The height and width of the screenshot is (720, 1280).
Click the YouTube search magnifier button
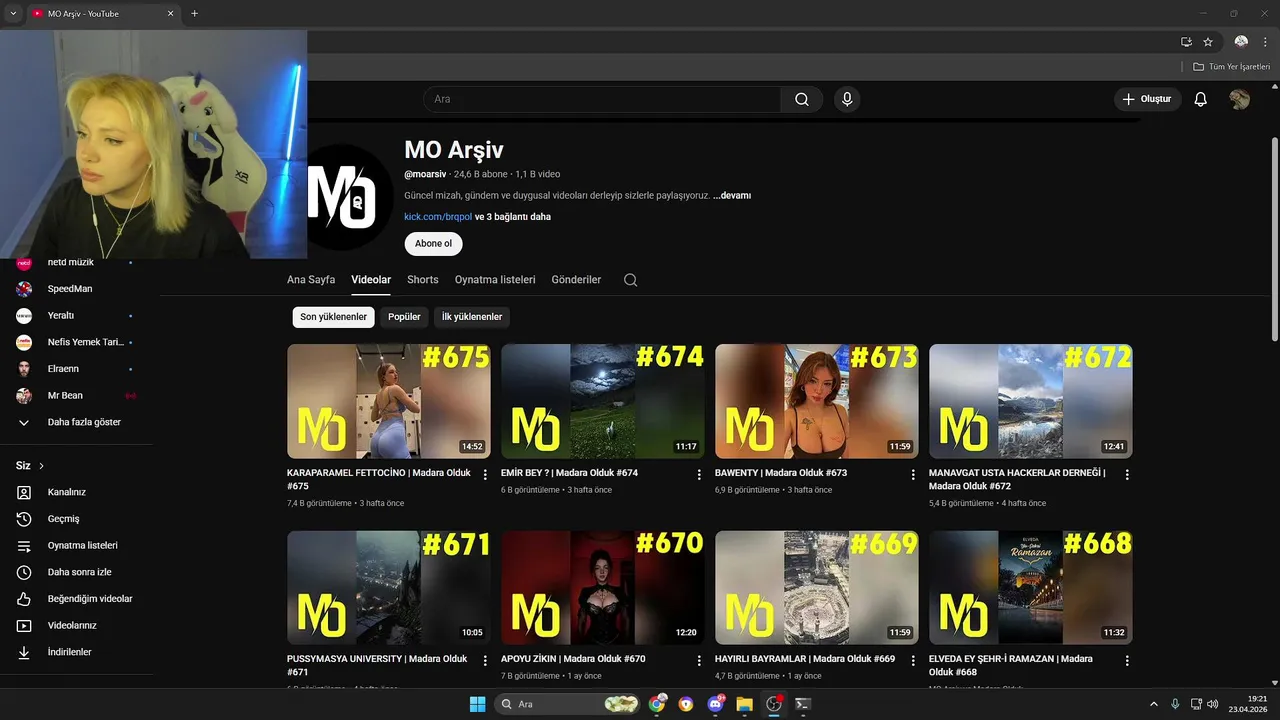(x=802, y=99)
